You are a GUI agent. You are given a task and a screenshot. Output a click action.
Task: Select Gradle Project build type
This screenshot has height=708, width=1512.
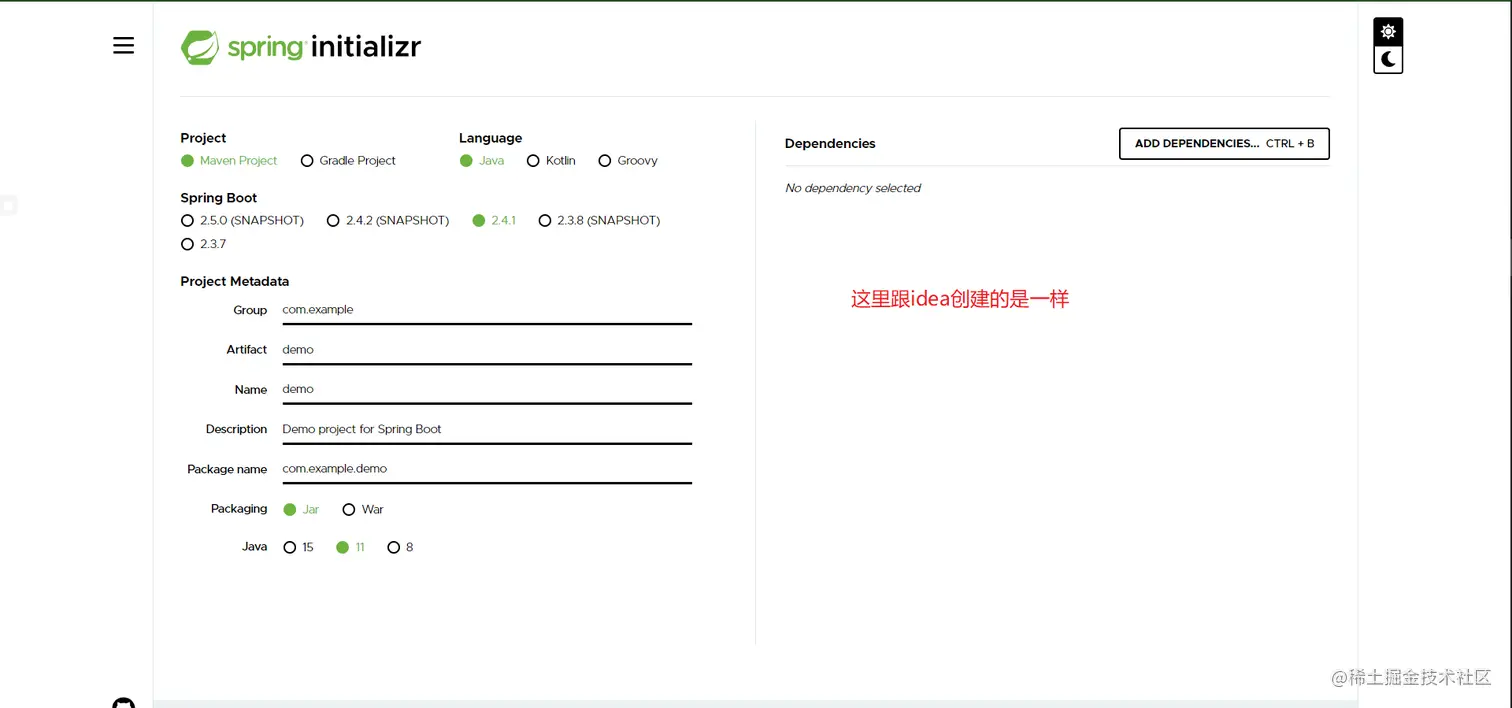tap(307, 160)
